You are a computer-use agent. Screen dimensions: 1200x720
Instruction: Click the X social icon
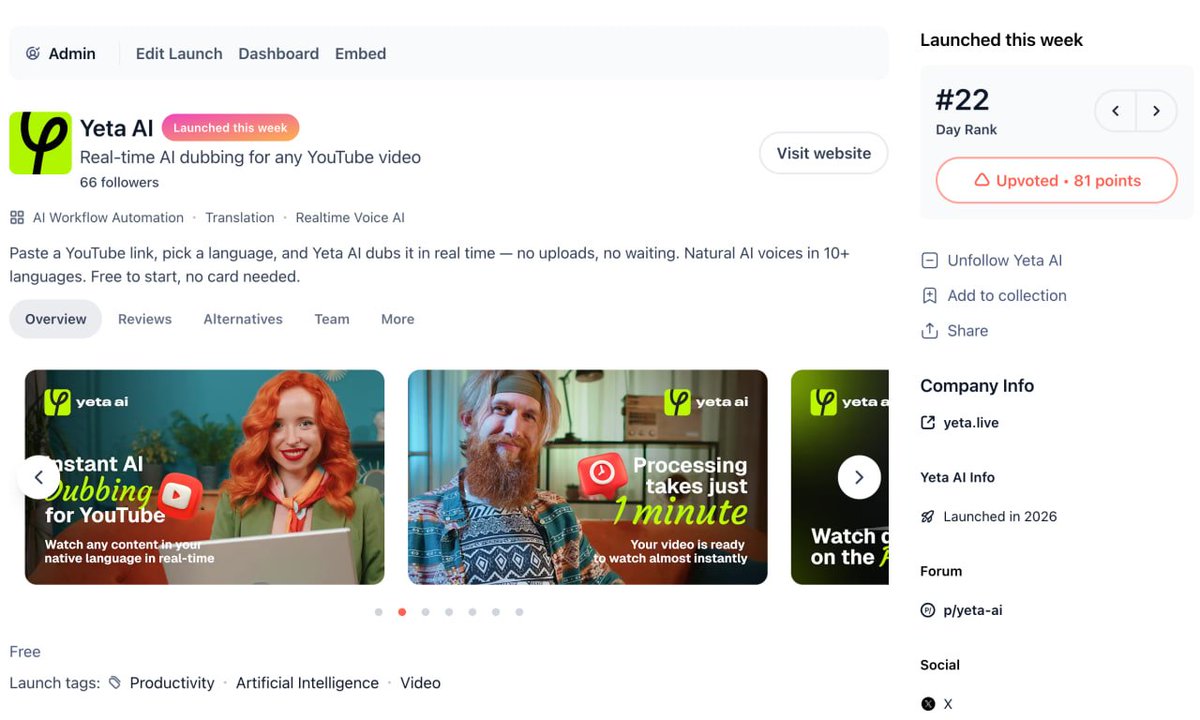[928, 704]
